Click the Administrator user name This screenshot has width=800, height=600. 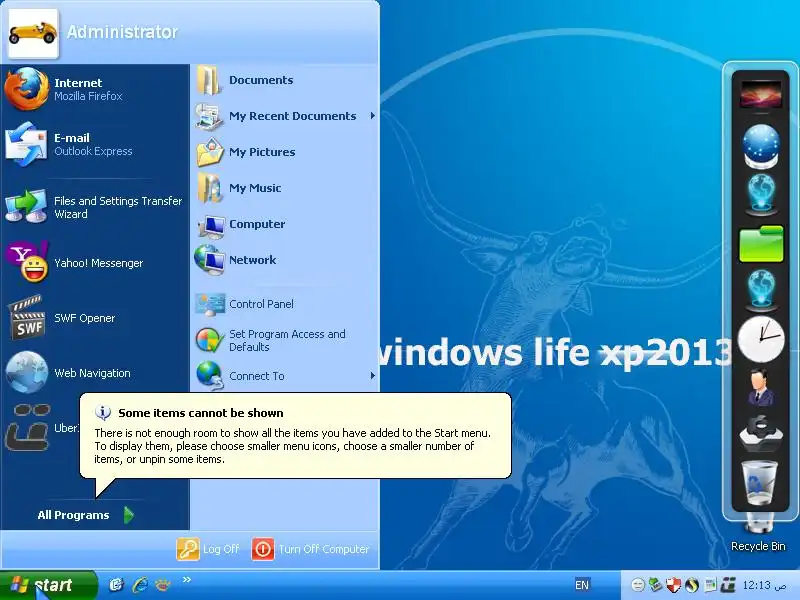[x=122, y=32]
